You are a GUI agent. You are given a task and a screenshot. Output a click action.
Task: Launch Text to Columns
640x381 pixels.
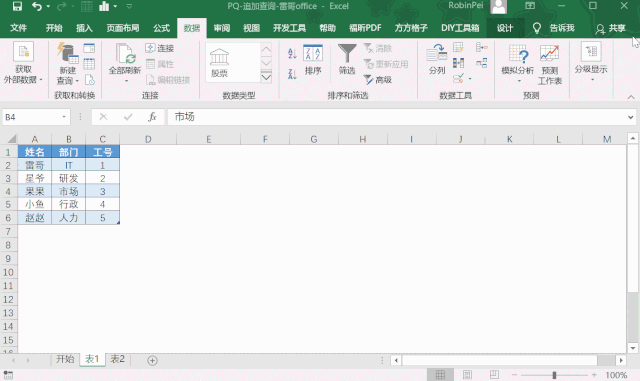(x=437, y=60)
